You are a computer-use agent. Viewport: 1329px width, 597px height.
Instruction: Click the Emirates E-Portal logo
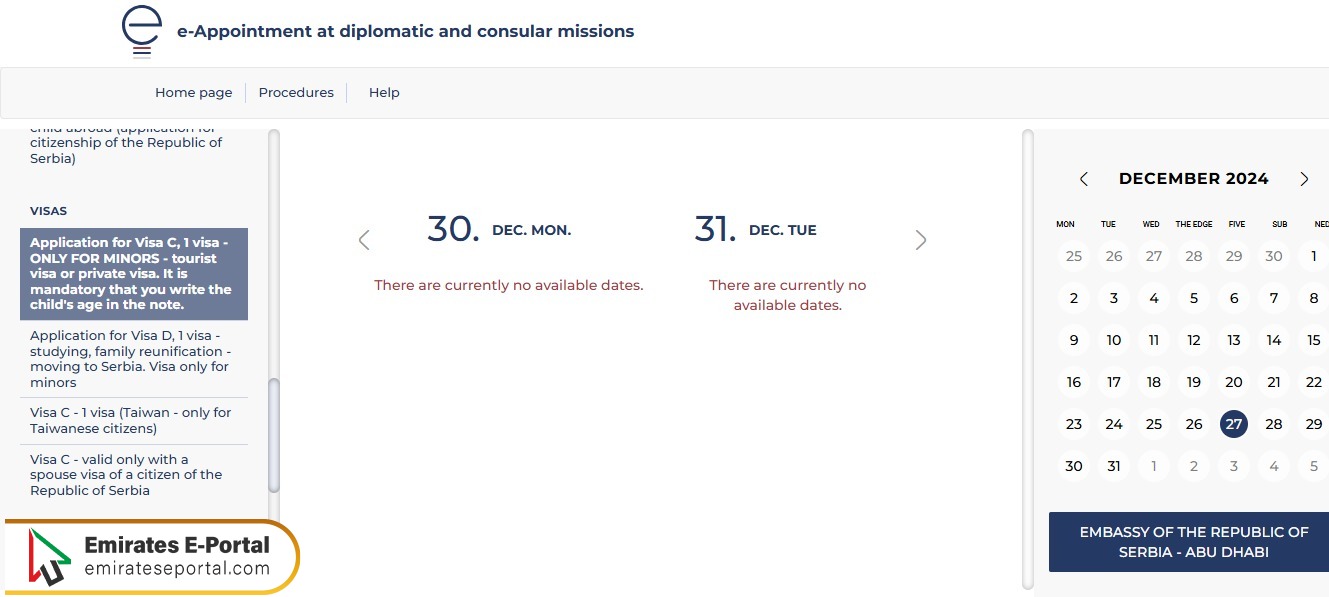[x=150, y=556]
